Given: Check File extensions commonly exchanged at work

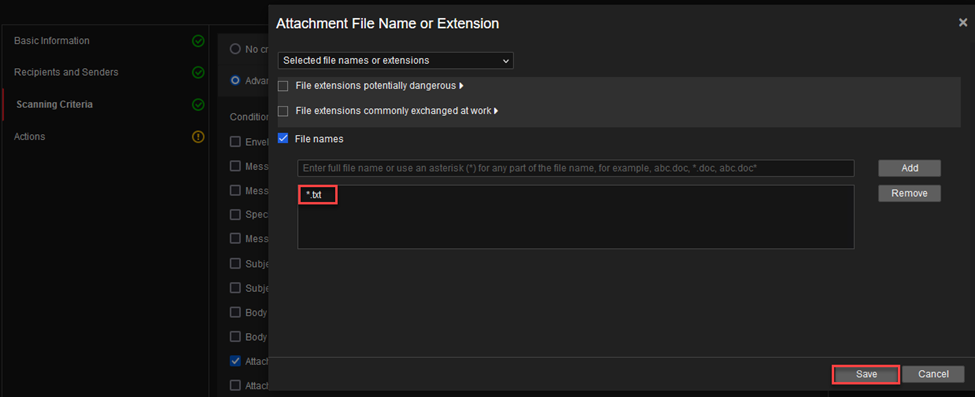Looking at the screenshot, I should pyautogui.click(x=283, y=111).
